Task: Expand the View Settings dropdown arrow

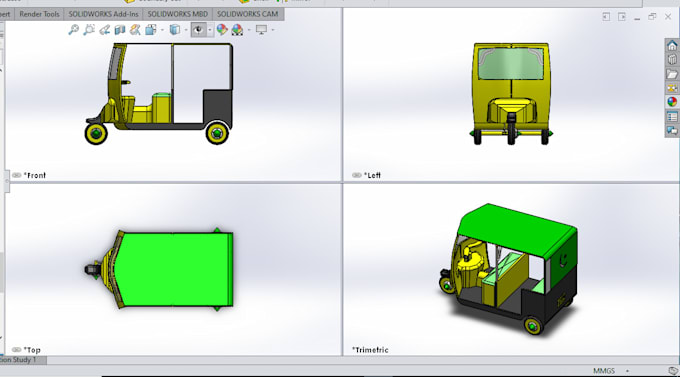Action: tap(273, 30)
